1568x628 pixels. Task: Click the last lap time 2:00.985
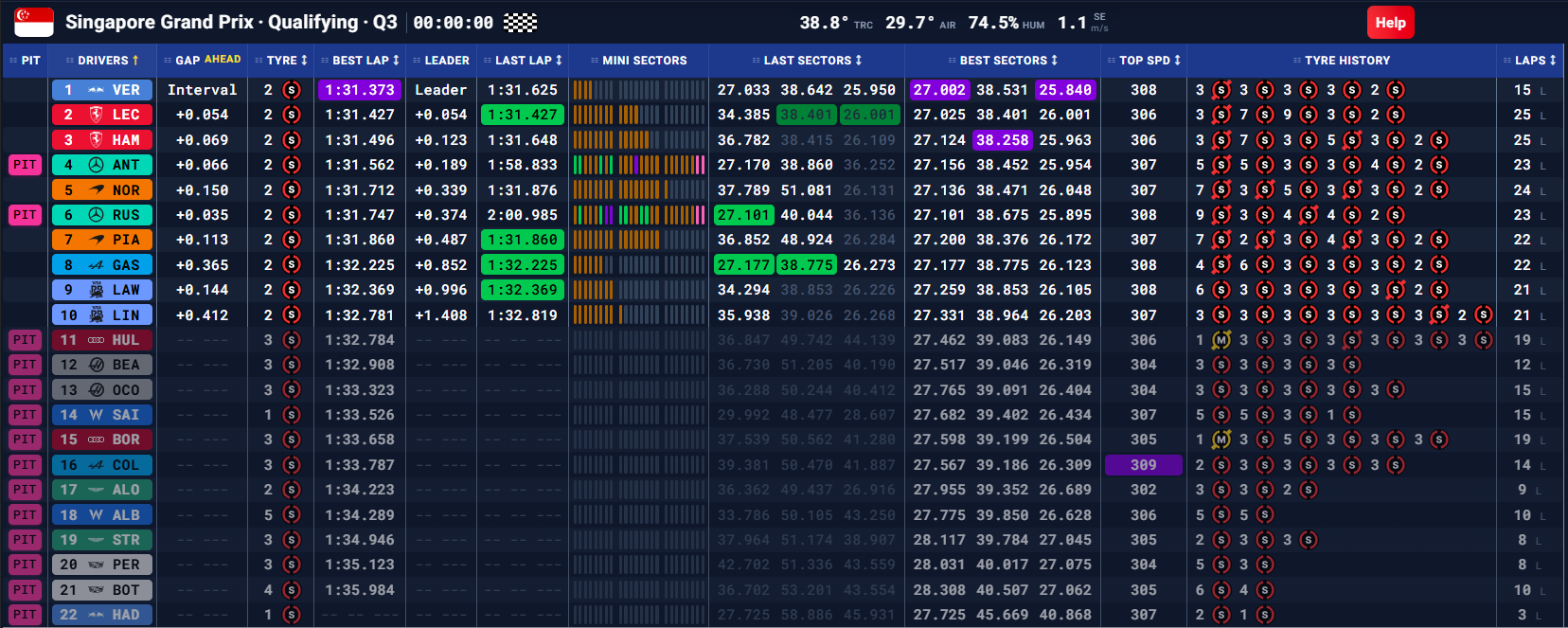click(523, 215)
